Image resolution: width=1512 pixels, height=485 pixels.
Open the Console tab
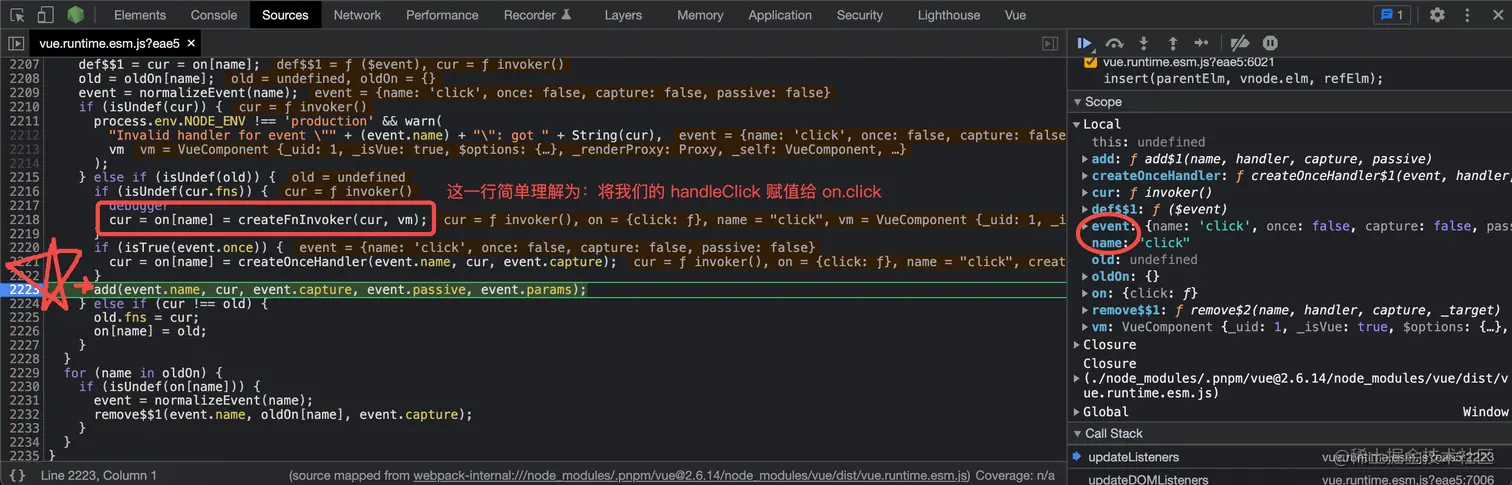pyautogui.click(x=214, y=15)
